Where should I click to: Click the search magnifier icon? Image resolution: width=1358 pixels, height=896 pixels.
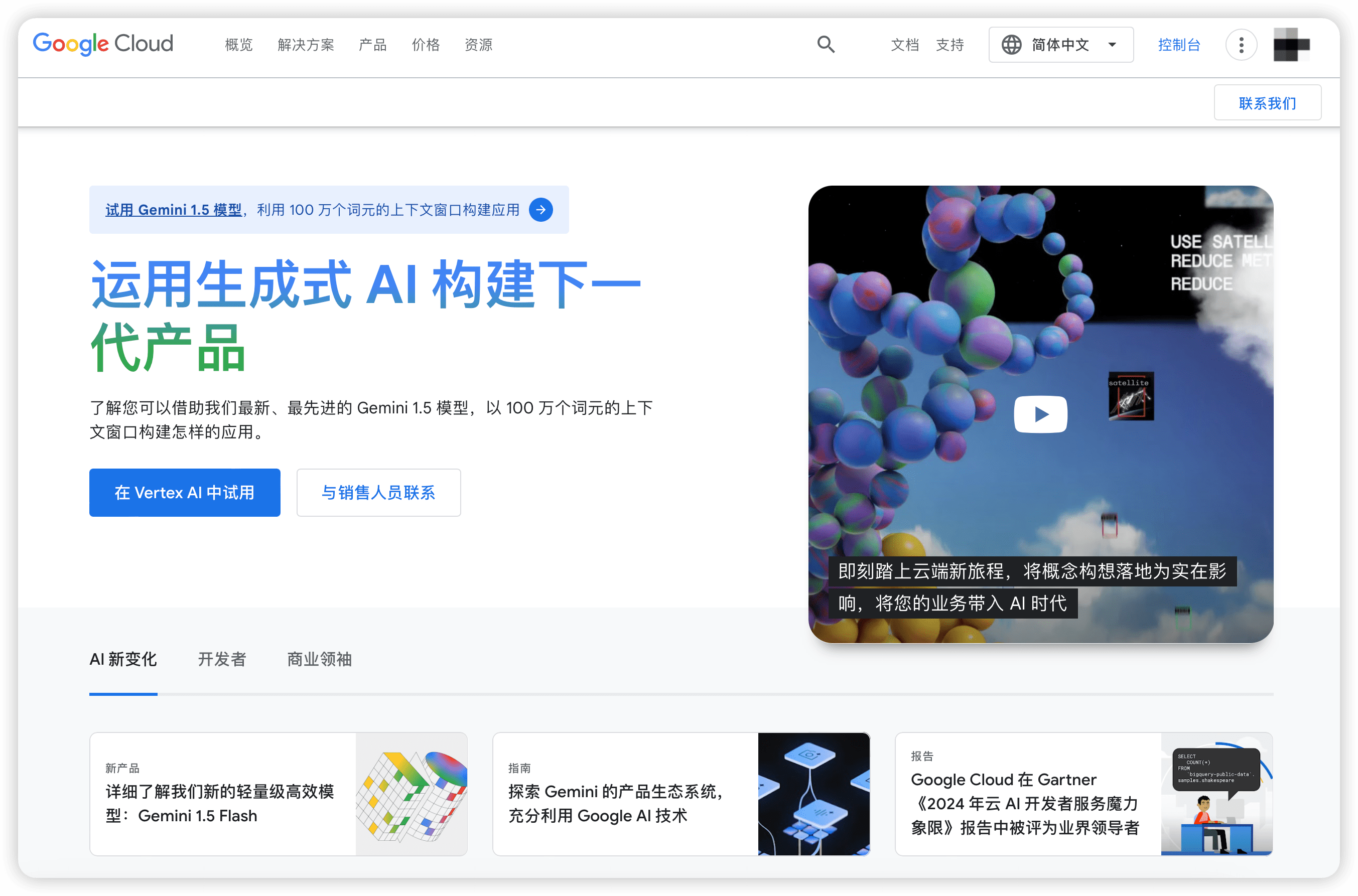coord(826,45)
